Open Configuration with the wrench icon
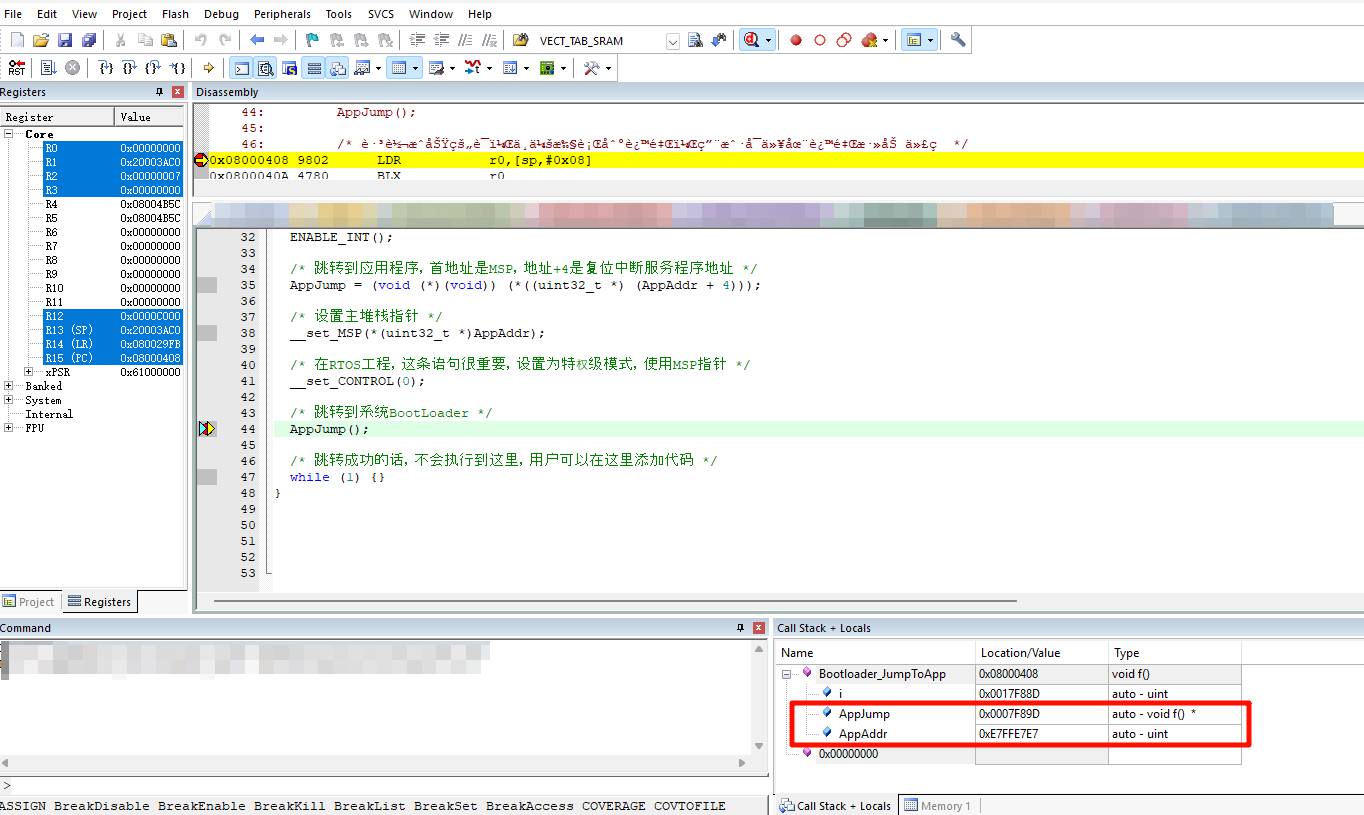 coord(958,40)
